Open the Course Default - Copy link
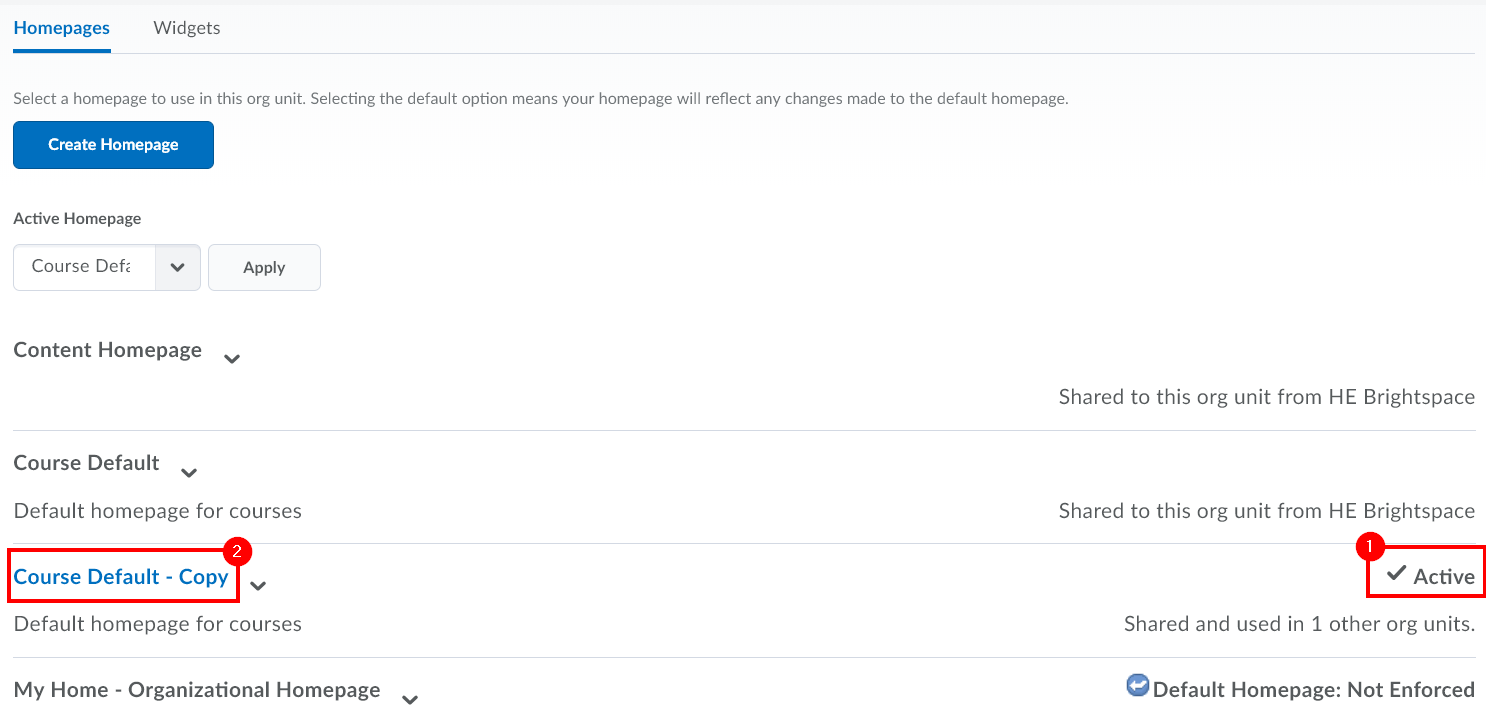 pyautogui.click(x=121, y=577)
